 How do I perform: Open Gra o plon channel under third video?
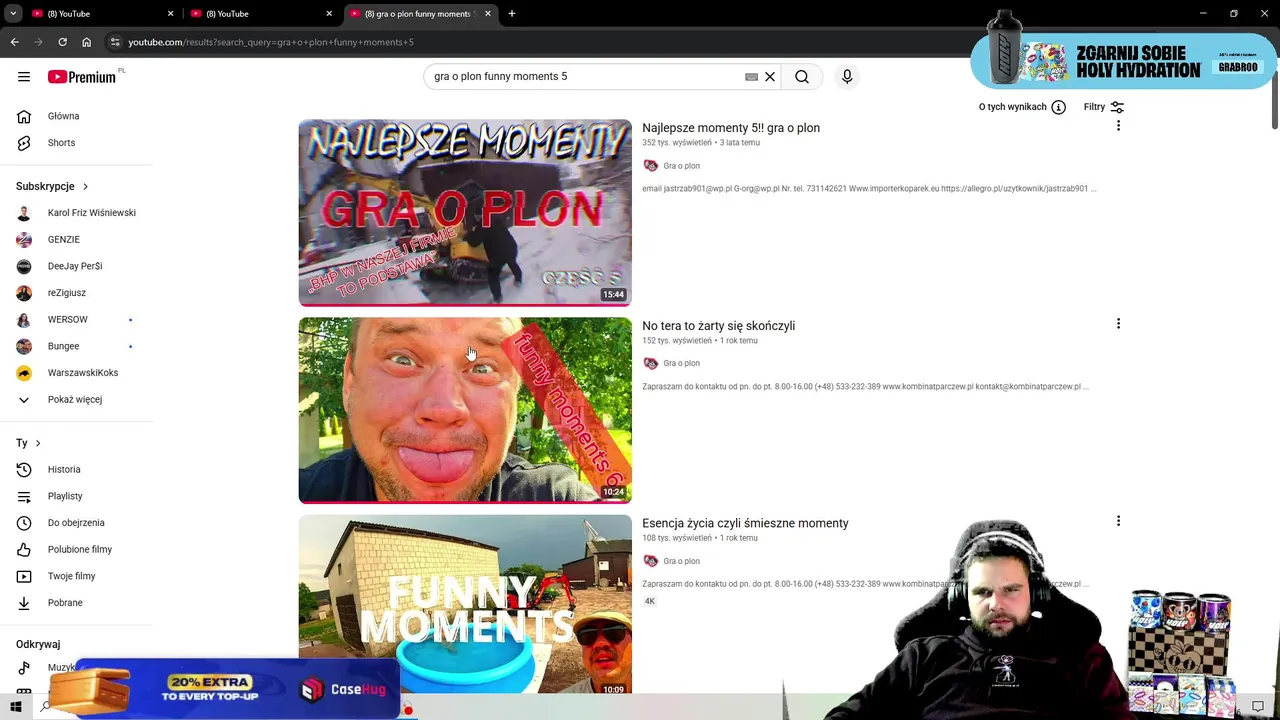coord(681,561)
